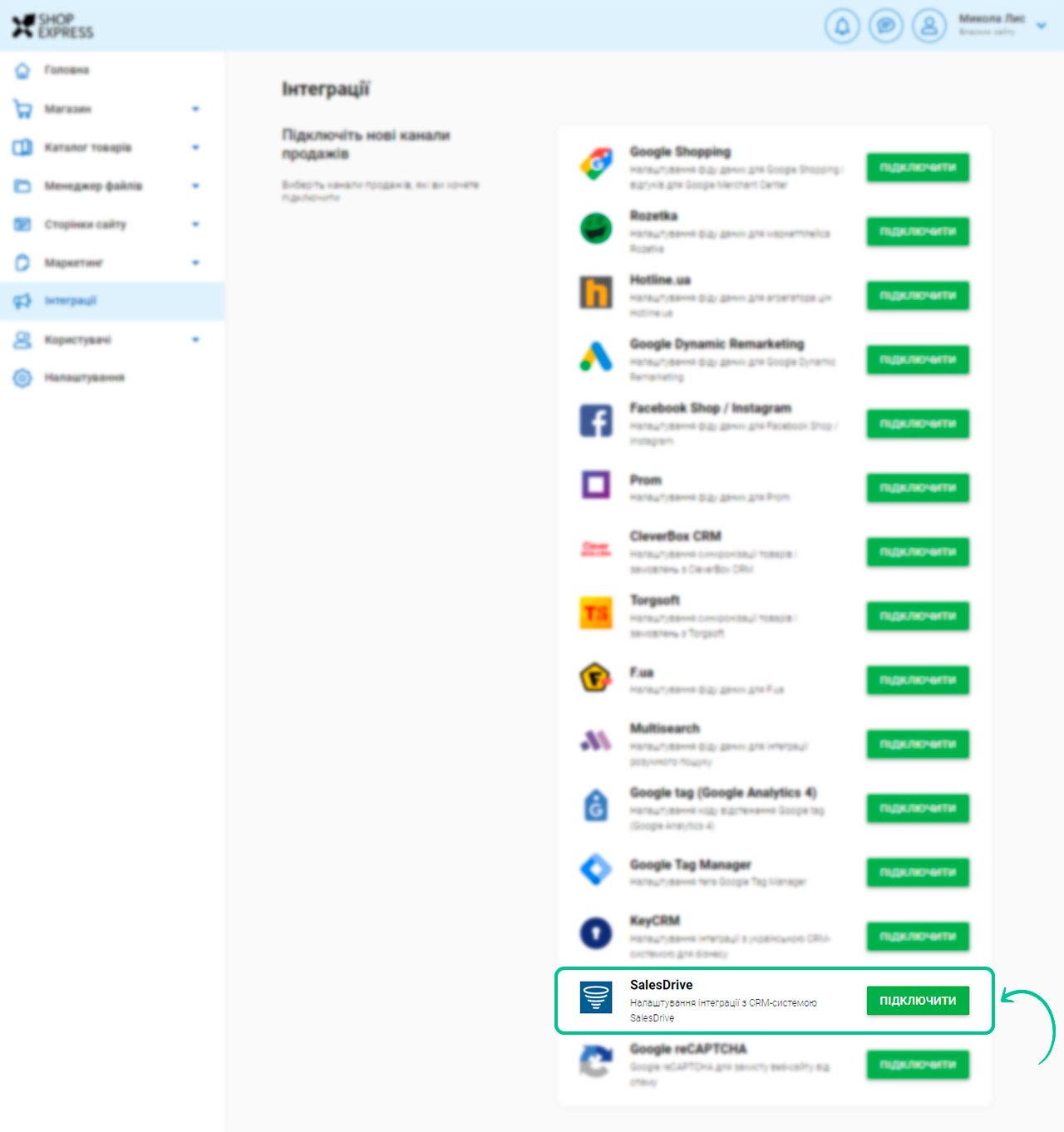Connect the Google reCAPTCHA integration

tap(918, 1065)
